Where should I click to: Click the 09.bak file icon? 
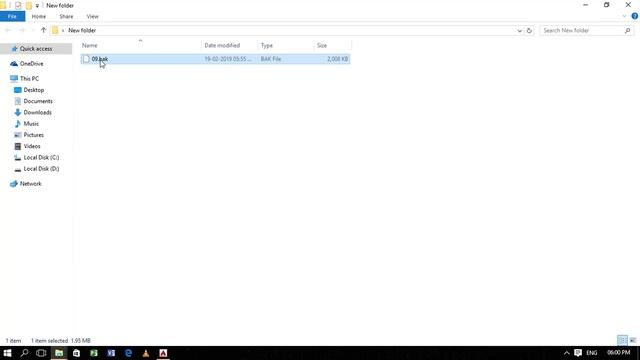click(86, 59)
